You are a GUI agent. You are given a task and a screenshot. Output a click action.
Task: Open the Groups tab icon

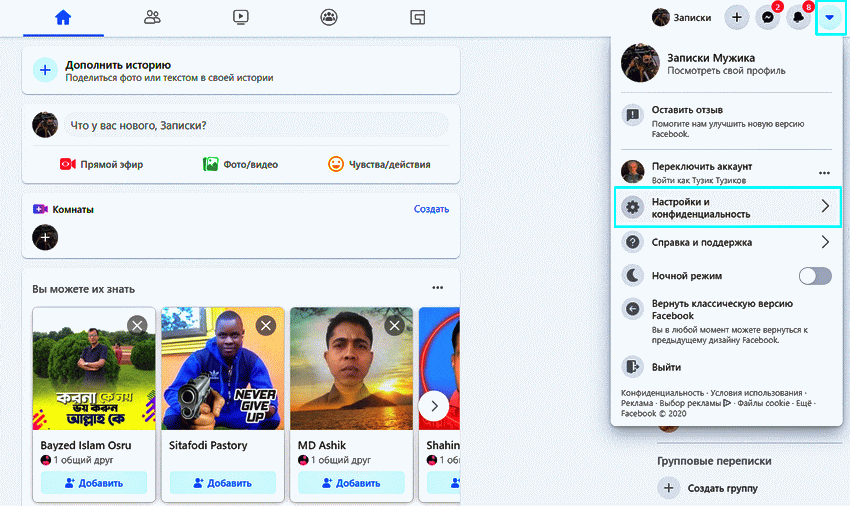coord(329,17)
